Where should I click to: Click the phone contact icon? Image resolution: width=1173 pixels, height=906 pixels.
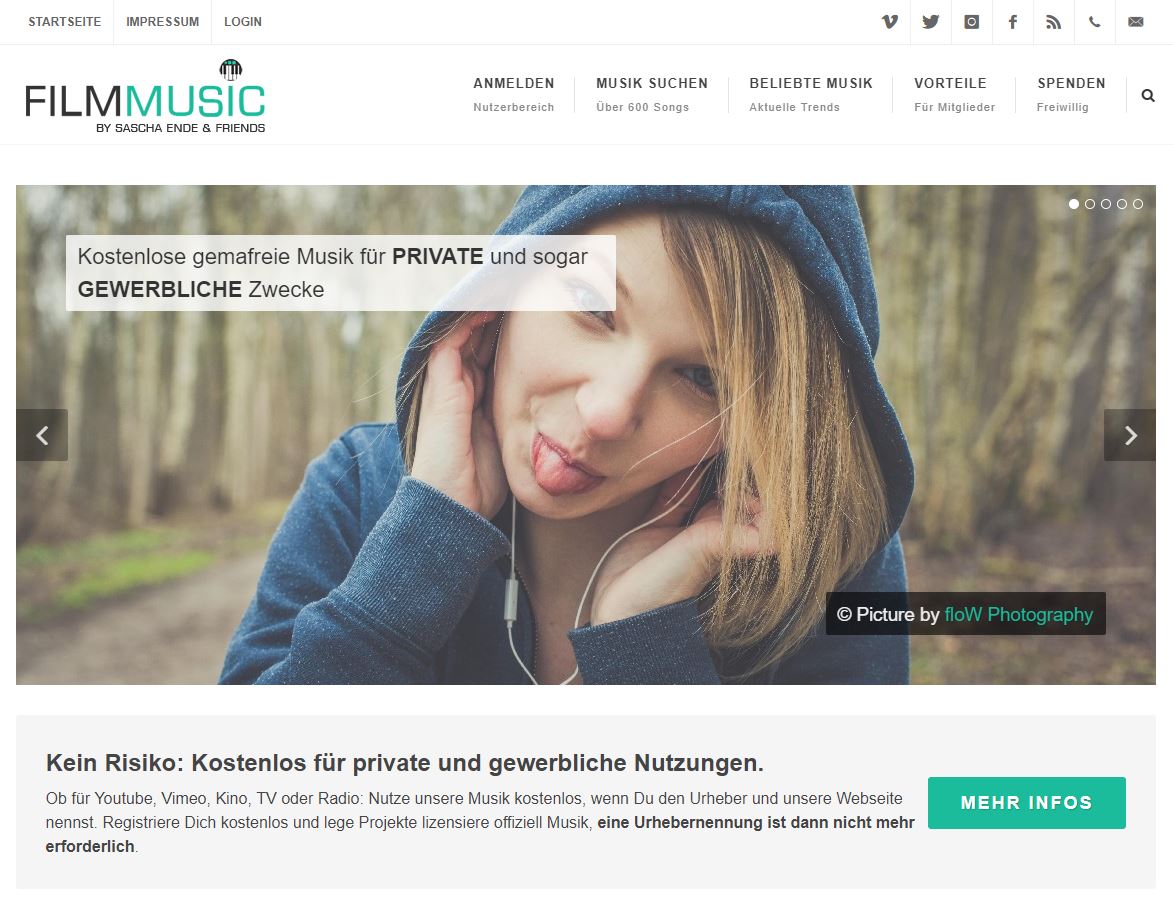[1094, 22]
